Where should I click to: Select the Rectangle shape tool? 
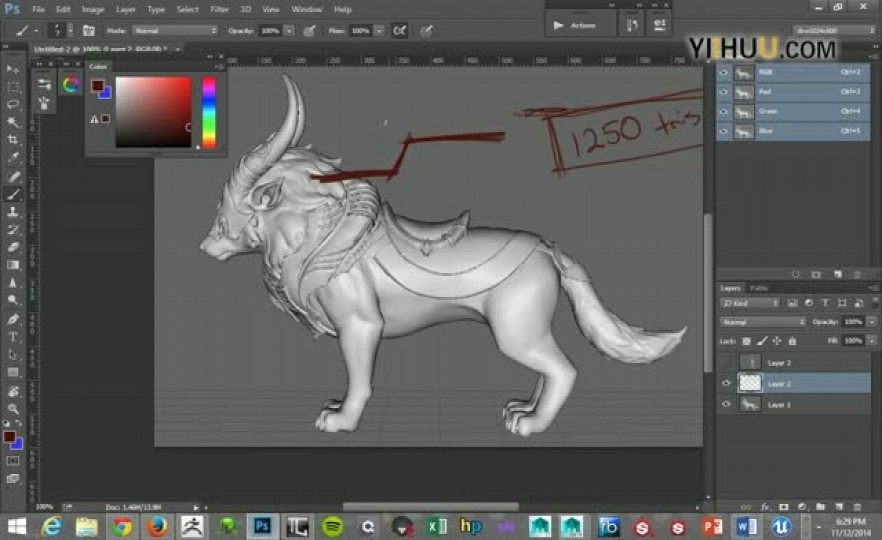[12, 372]
